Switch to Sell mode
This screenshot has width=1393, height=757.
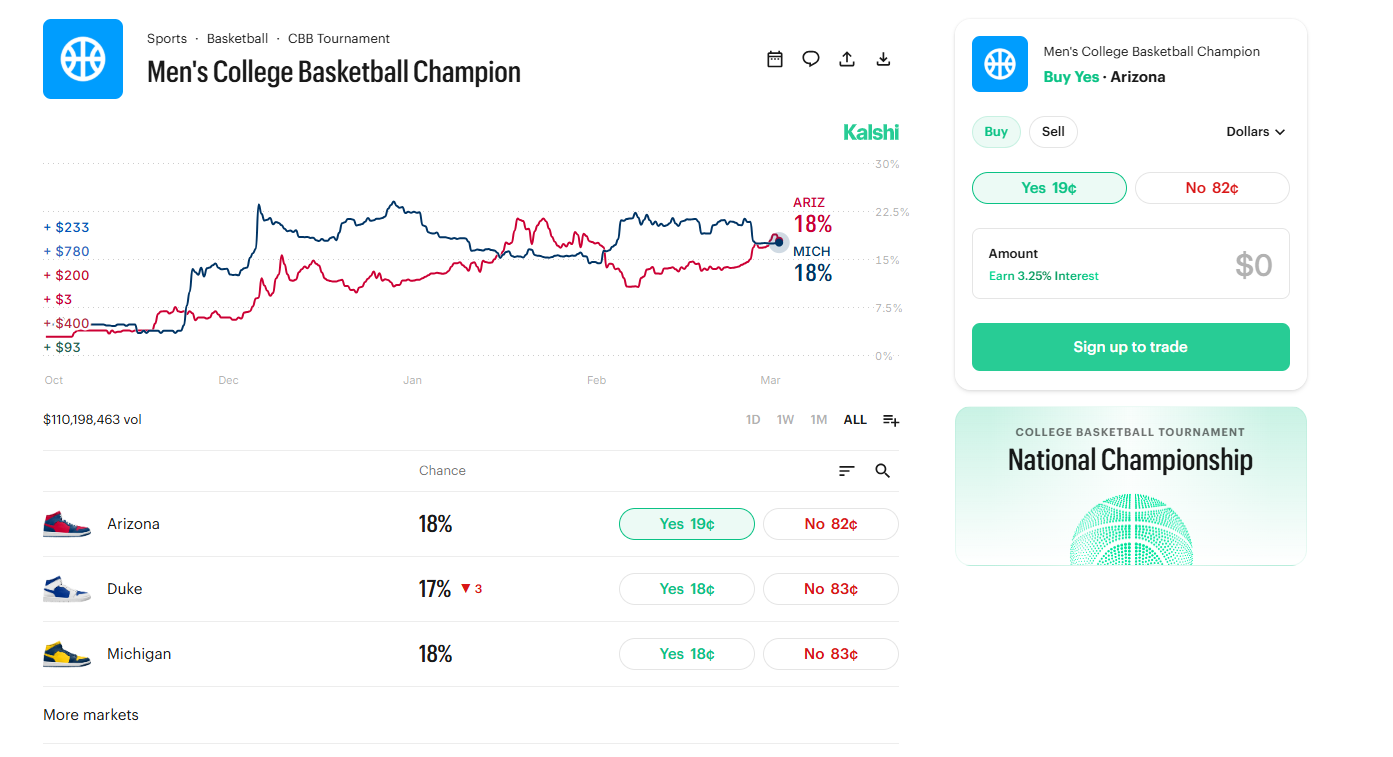1053,131
